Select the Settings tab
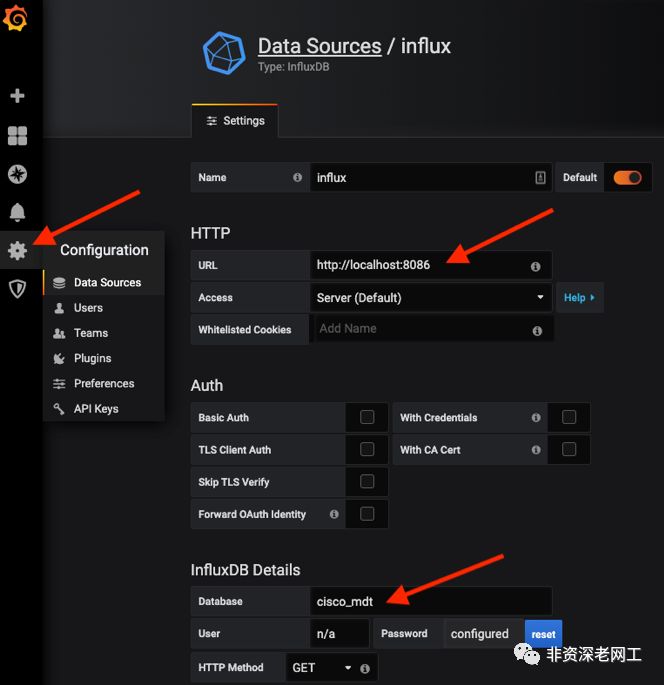Viewport: 664px width, 685px height. (235, 121)
